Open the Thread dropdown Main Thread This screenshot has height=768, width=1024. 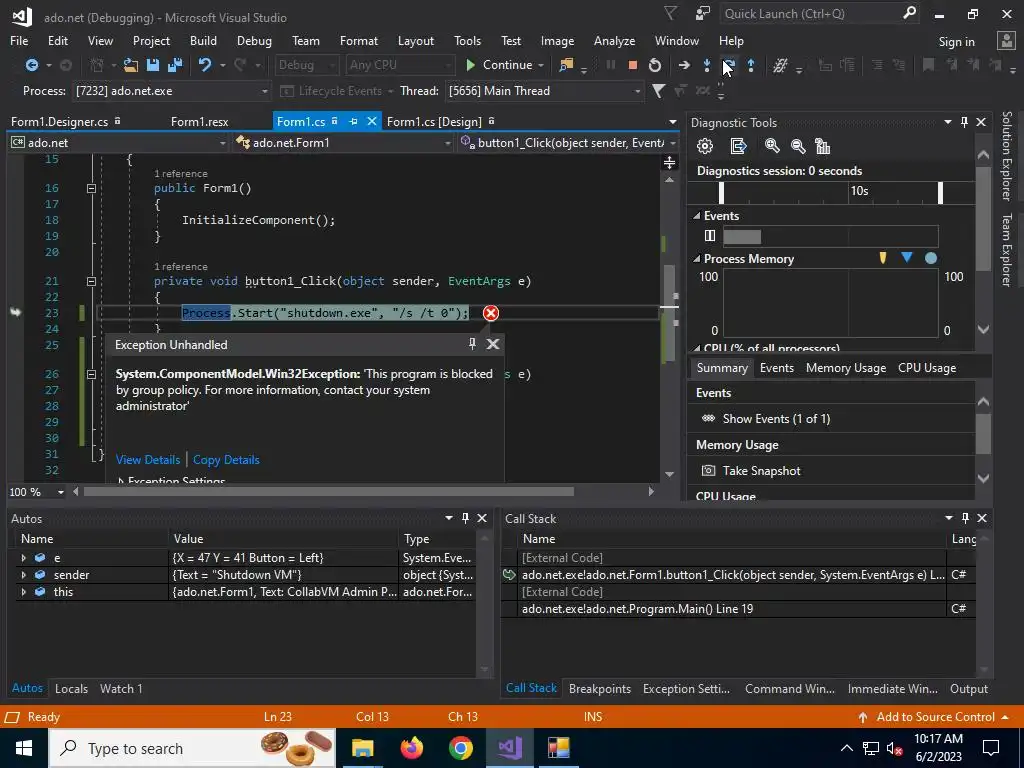tap(545, 91)
